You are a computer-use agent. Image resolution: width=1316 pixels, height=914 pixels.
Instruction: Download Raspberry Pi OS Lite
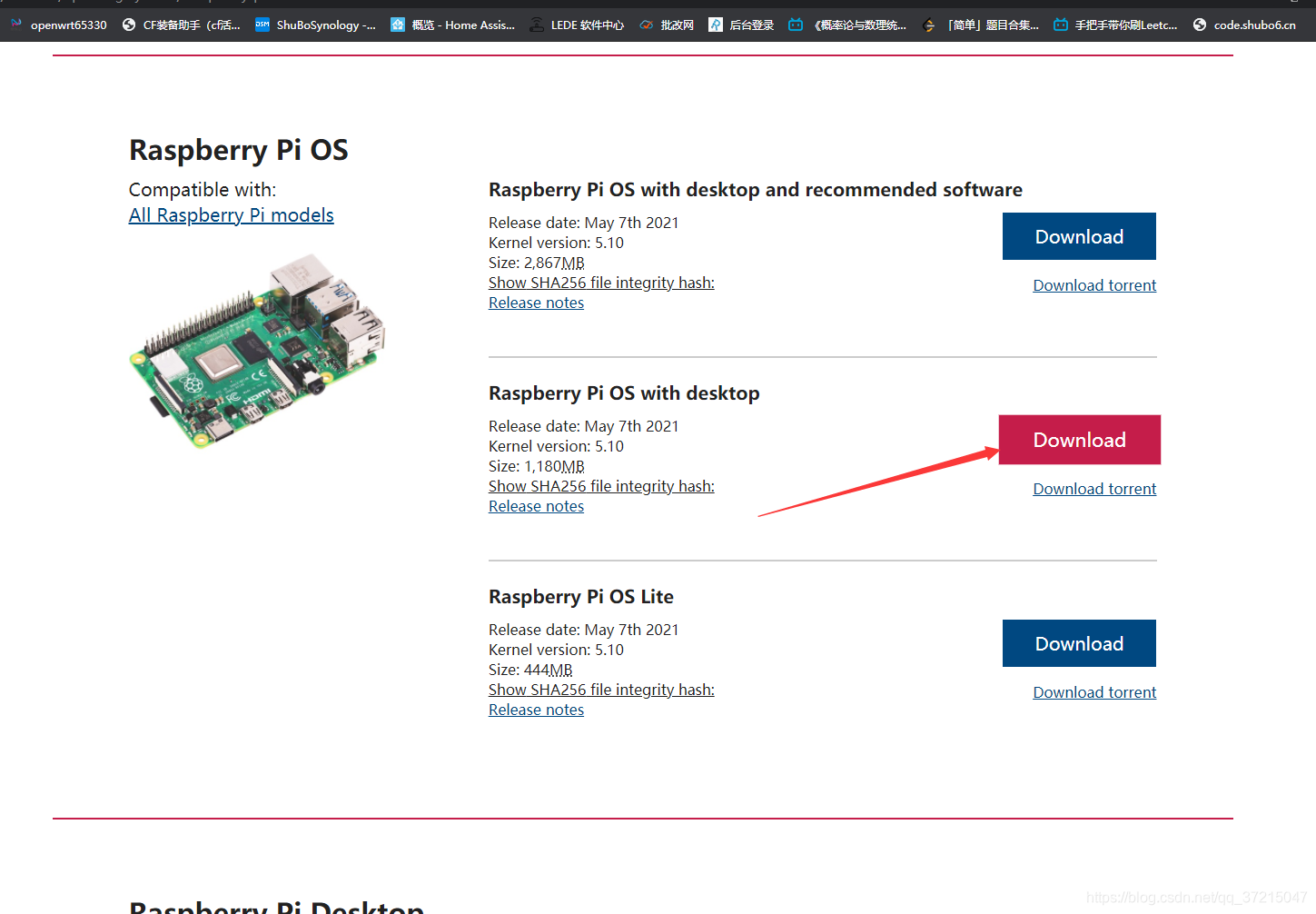pyautogui.click(x=1079, y=643)
